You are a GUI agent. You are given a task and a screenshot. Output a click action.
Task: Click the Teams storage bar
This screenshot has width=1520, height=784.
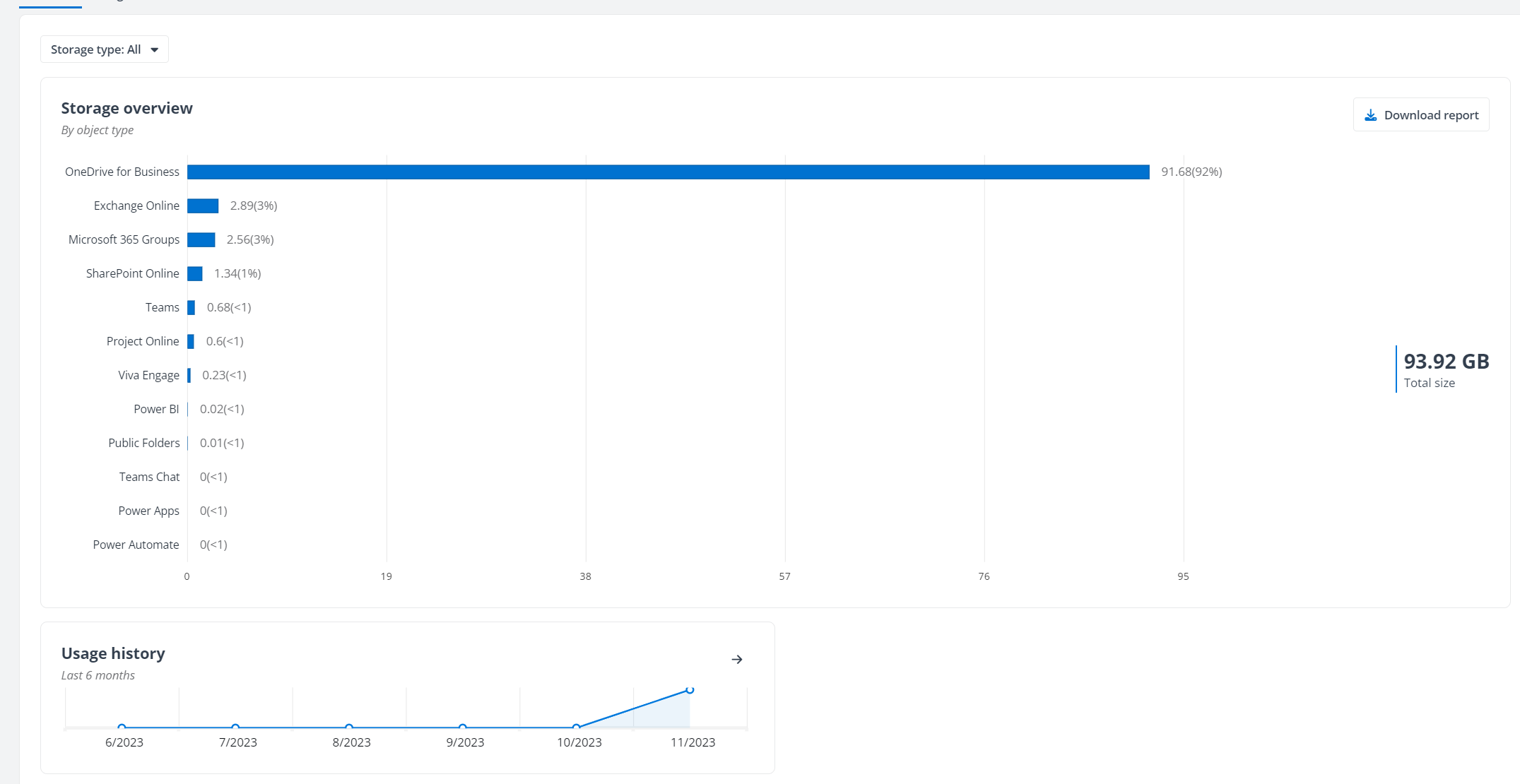click(x=190, y=307)
